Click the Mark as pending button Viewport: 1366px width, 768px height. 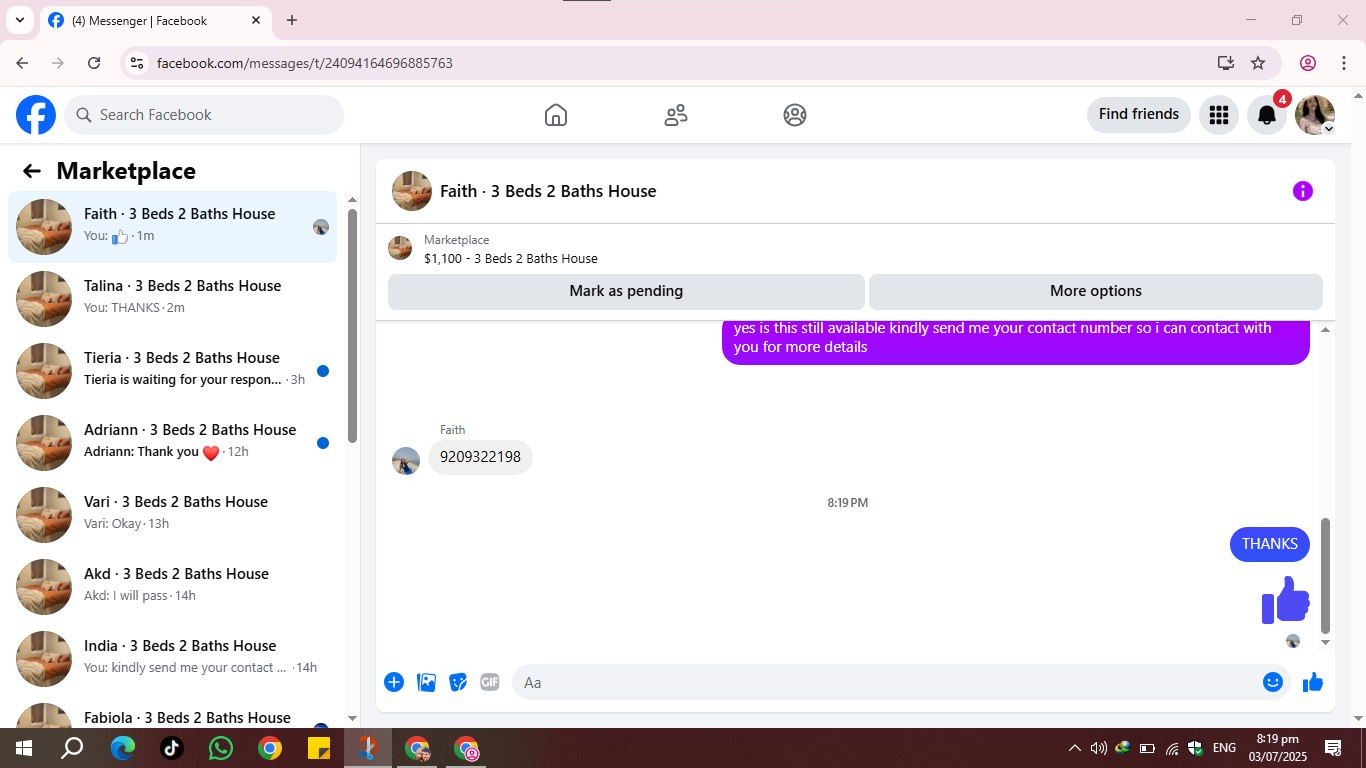click(626, 291)
